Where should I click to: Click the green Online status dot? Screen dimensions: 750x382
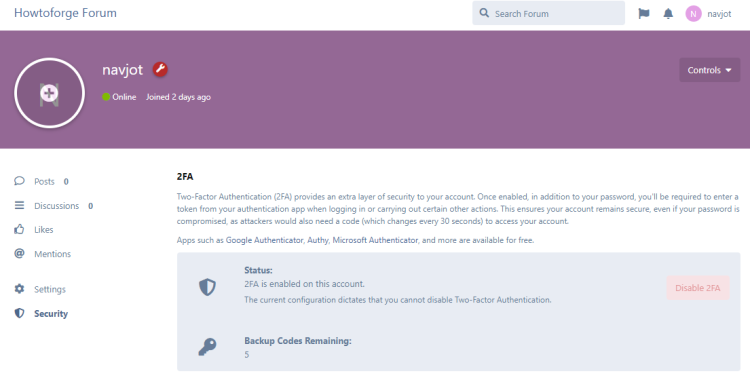pyautogui.click(x=106, y=97)
